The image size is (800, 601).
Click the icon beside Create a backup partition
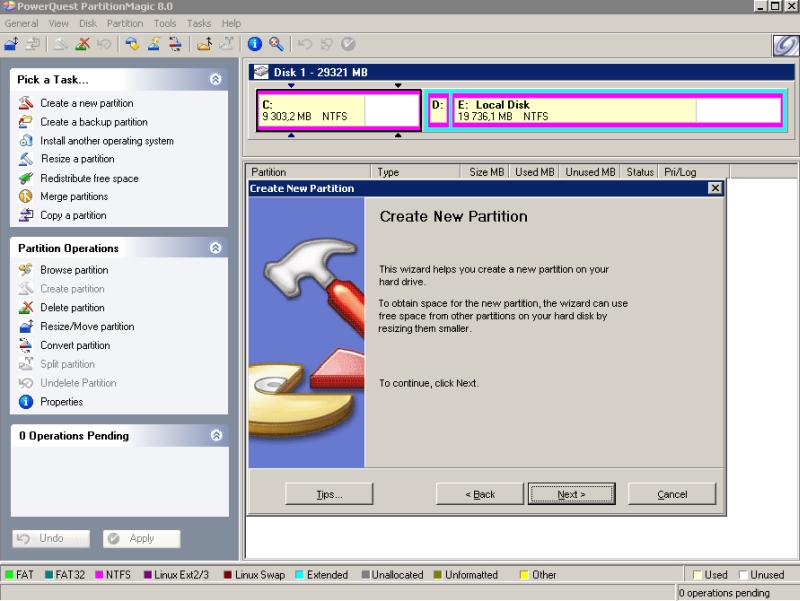tap(26, 121)
